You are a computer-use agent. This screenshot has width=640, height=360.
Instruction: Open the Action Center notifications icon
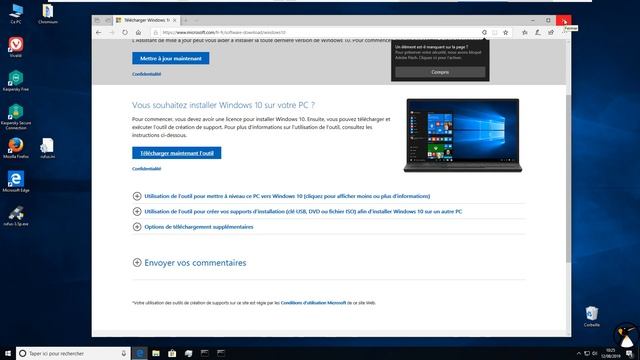[630, 353]
